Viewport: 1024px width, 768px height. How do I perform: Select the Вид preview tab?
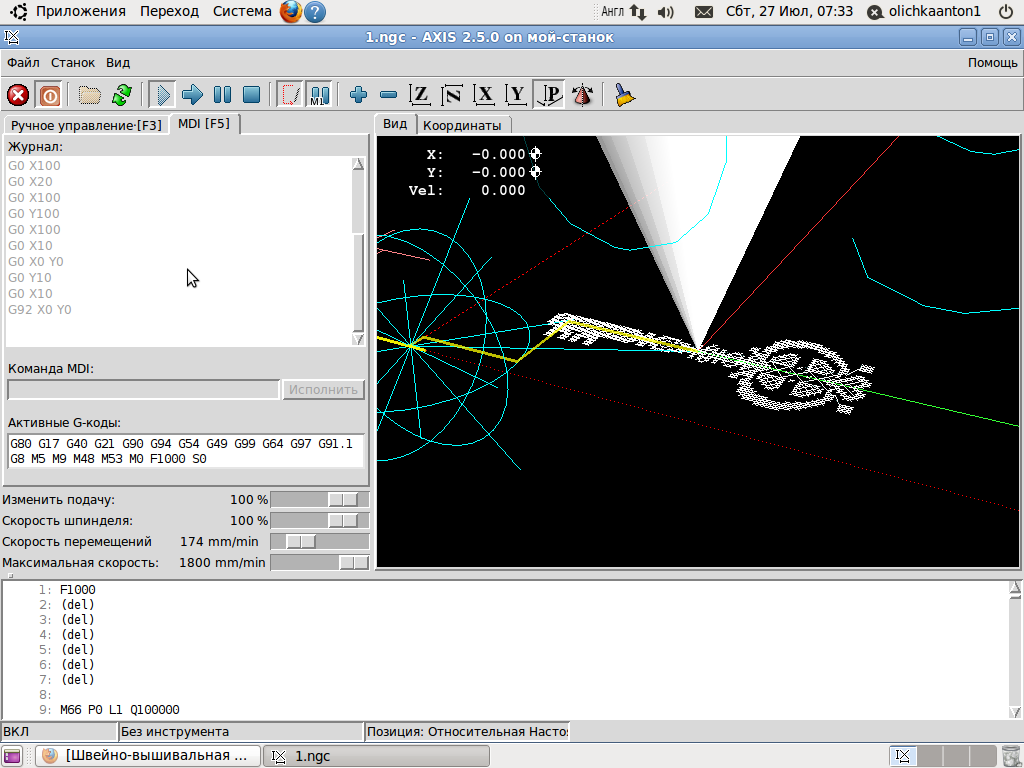(395, 123)
